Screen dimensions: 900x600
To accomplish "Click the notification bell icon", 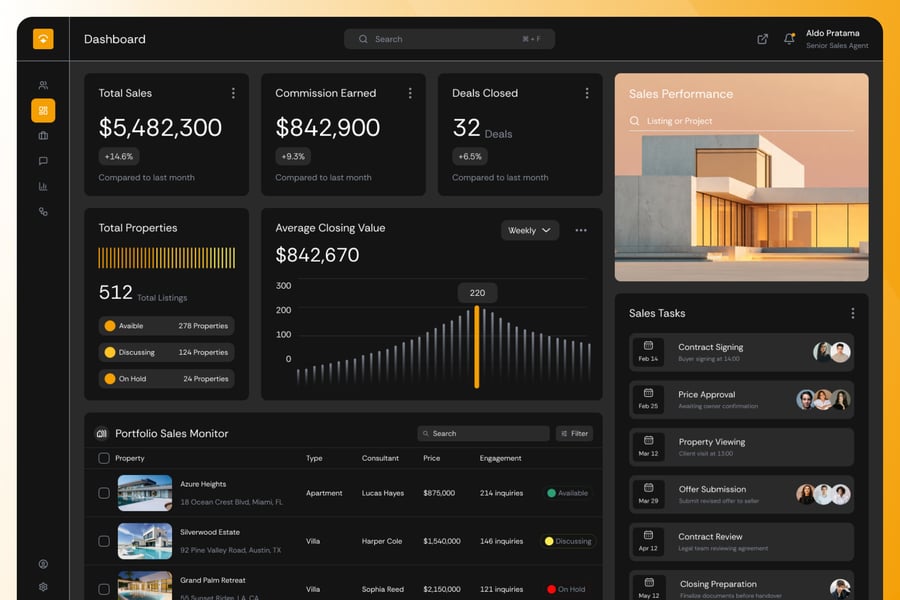I will pos(789,39).
